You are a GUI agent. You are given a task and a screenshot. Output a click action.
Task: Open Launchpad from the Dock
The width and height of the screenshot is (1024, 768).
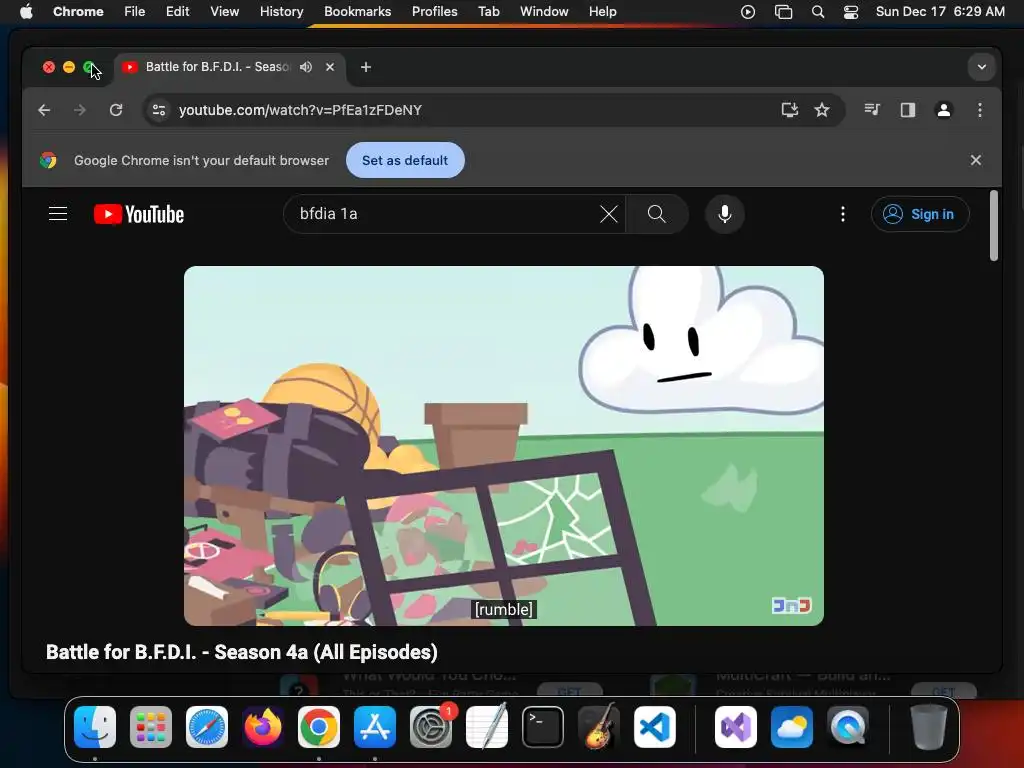151,727
